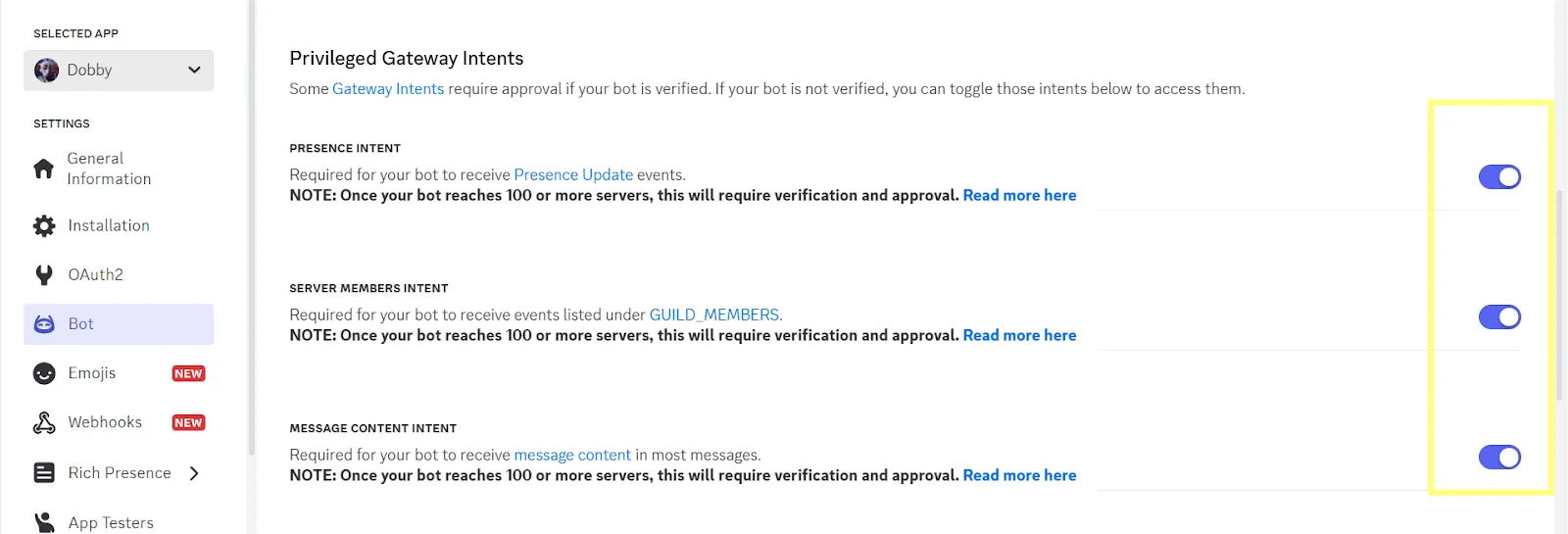
Task: Click the Emojis smiley icon
Action: point(44,373)
